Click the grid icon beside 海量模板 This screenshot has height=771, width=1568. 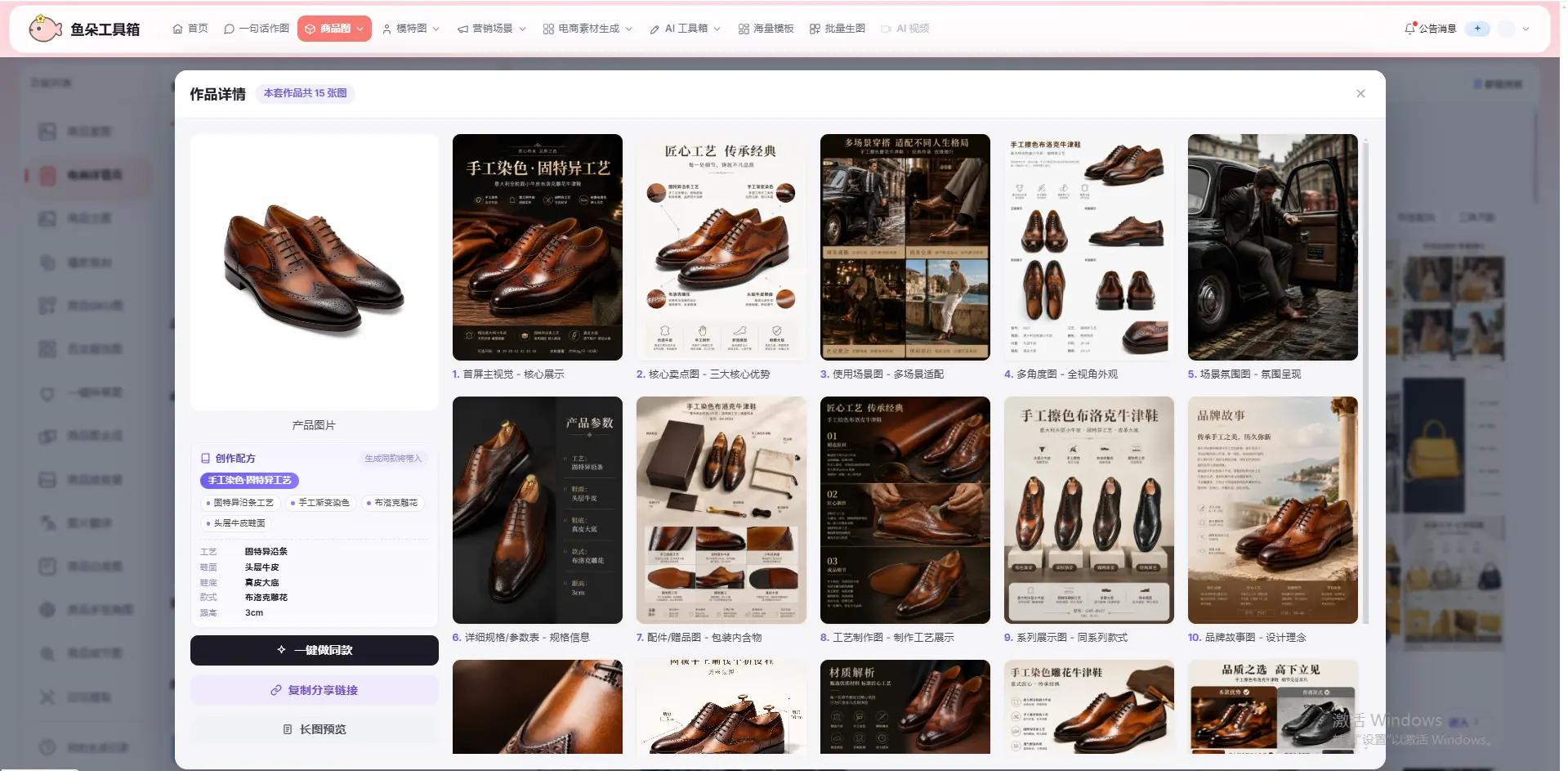point(744,29)
